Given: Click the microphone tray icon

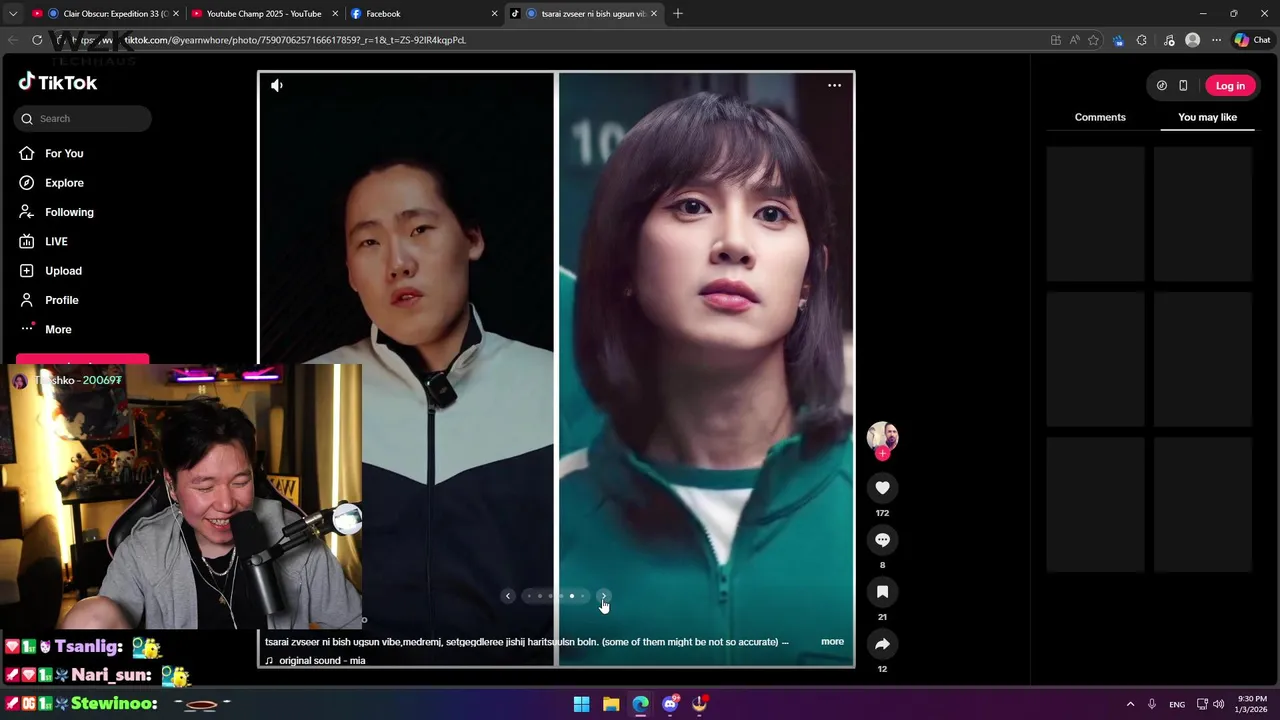Looking at the screenshot, I should (1152, 704).
